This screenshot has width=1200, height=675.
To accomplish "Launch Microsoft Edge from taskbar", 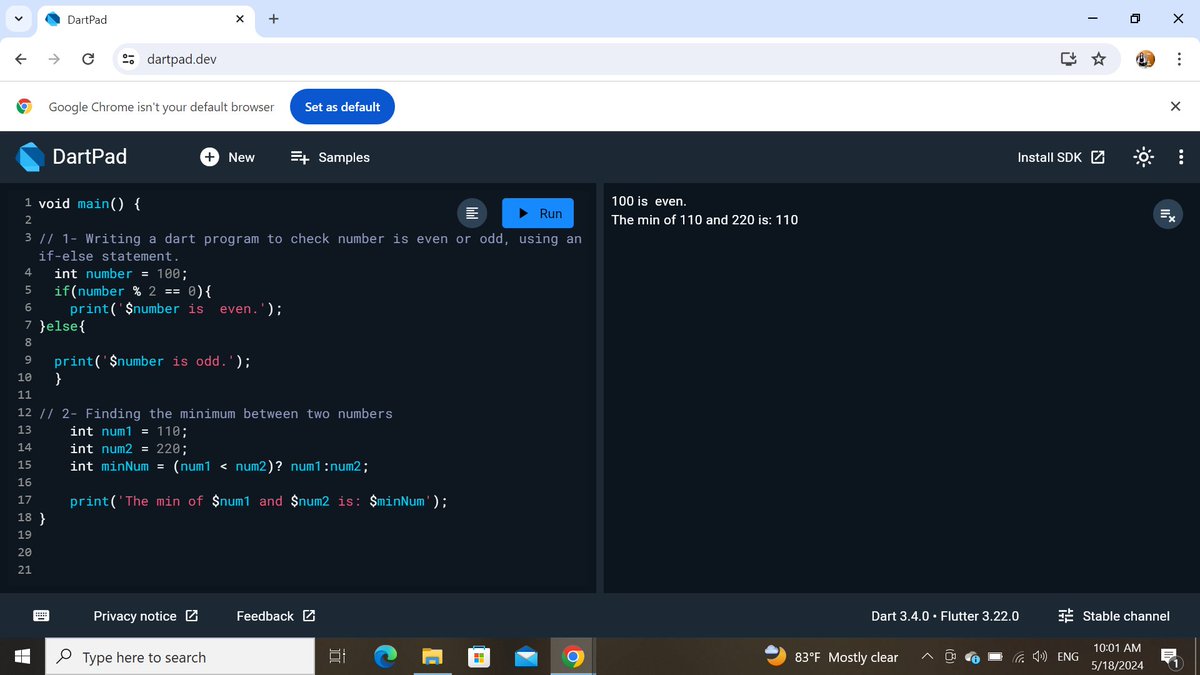I will click(x=385, y=657).
